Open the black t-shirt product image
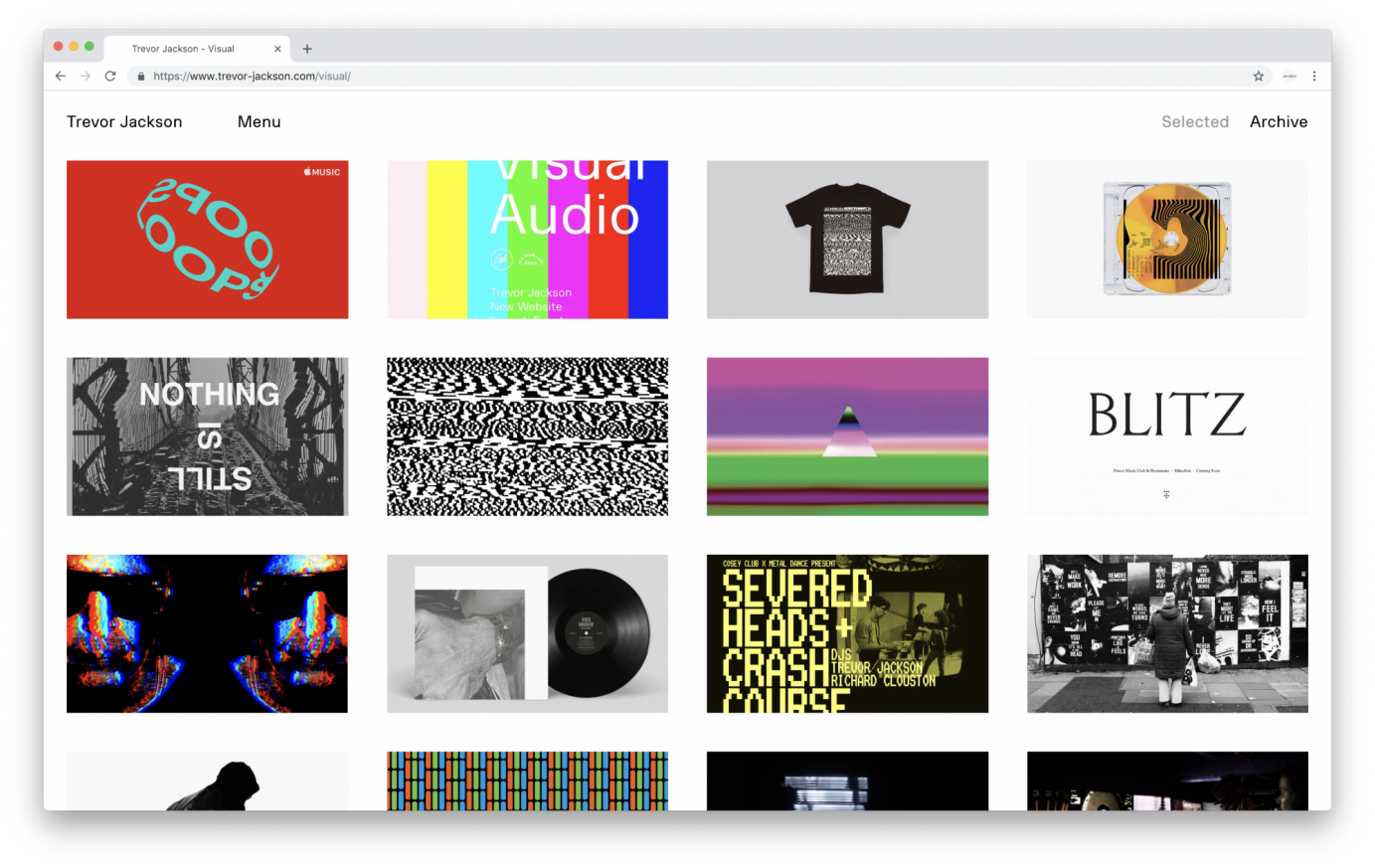 tap(846, 239)
